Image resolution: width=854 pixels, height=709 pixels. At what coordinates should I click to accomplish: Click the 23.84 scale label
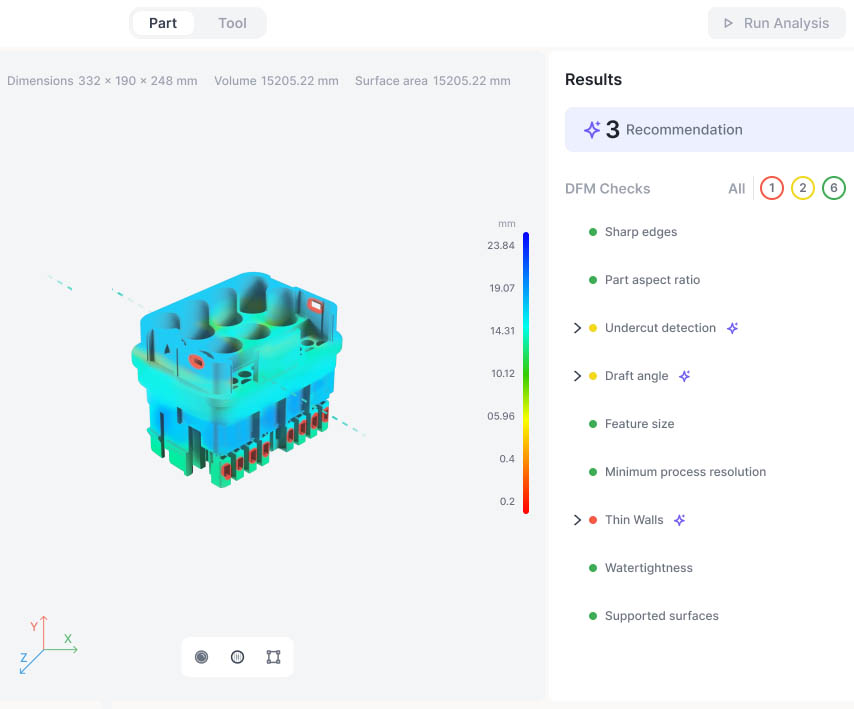pos(501,246)
